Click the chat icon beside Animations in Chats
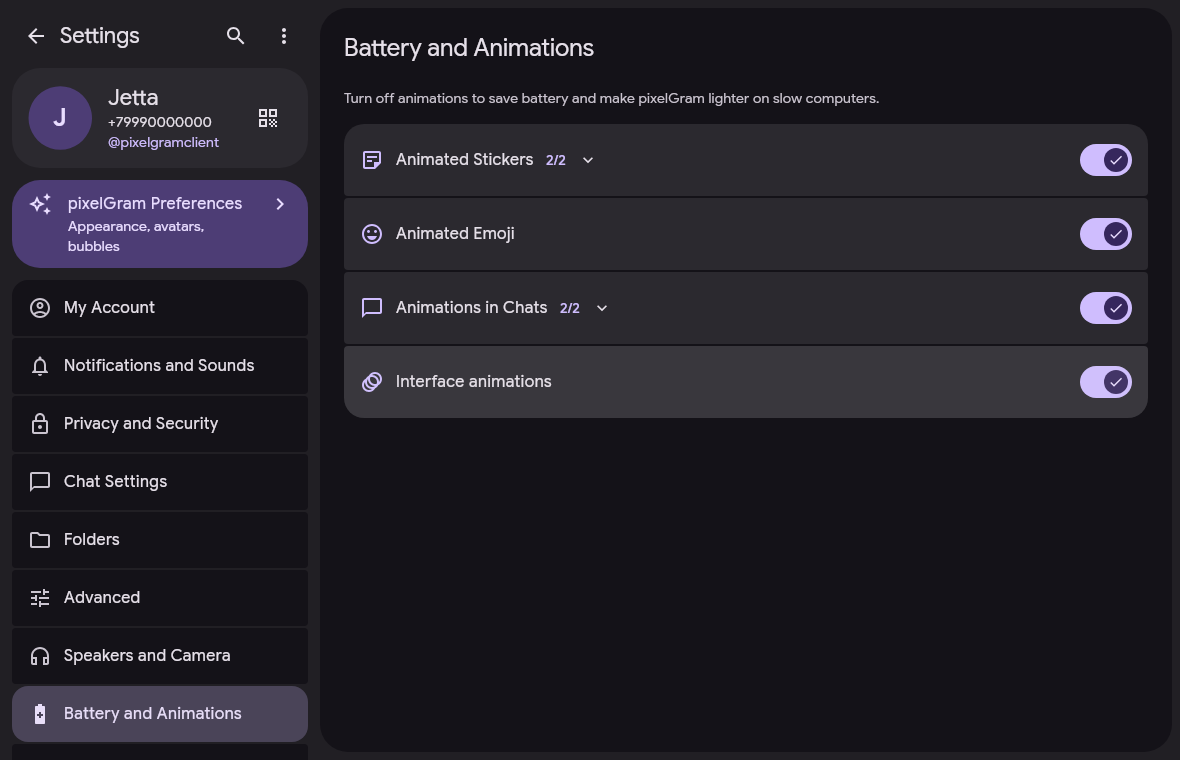This screenshot has height=760, width=1180. click(x=372, y=308)
